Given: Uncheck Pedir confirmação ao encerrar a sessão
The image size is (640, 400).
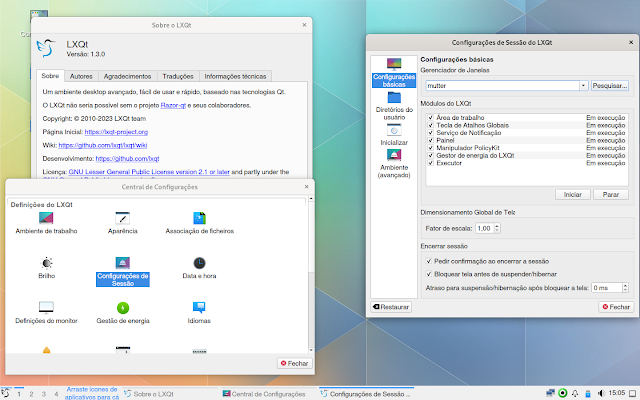Looking at the screenshot, I should (429, 261).
